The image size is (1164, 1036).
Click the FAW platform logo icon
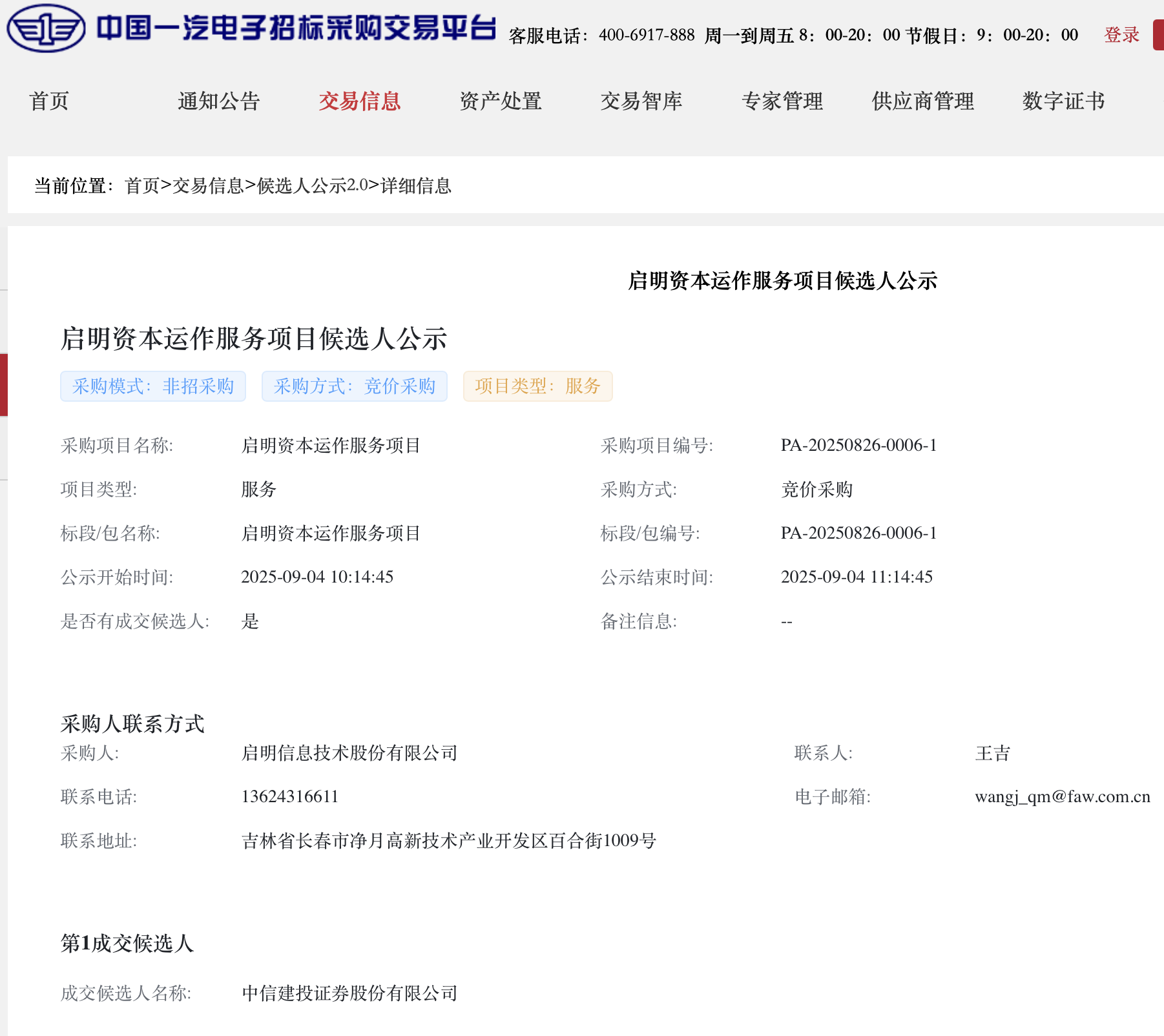(46, 28)
